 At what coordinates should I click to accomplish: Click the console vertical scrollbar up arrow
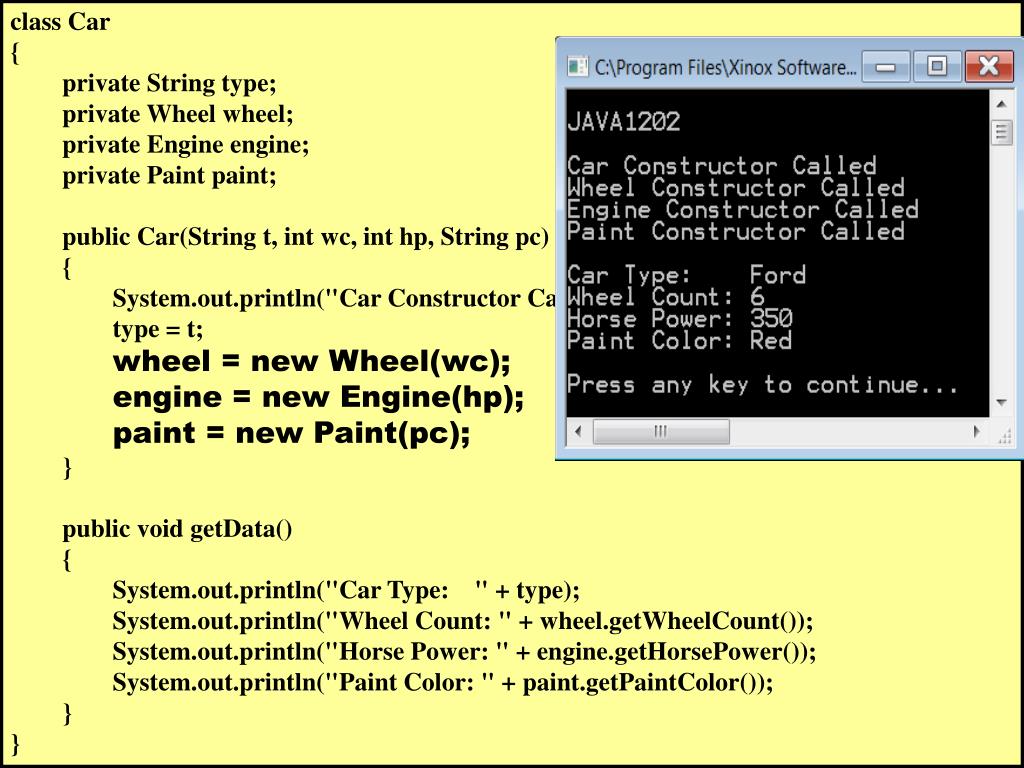click(x=1001, y=104)
